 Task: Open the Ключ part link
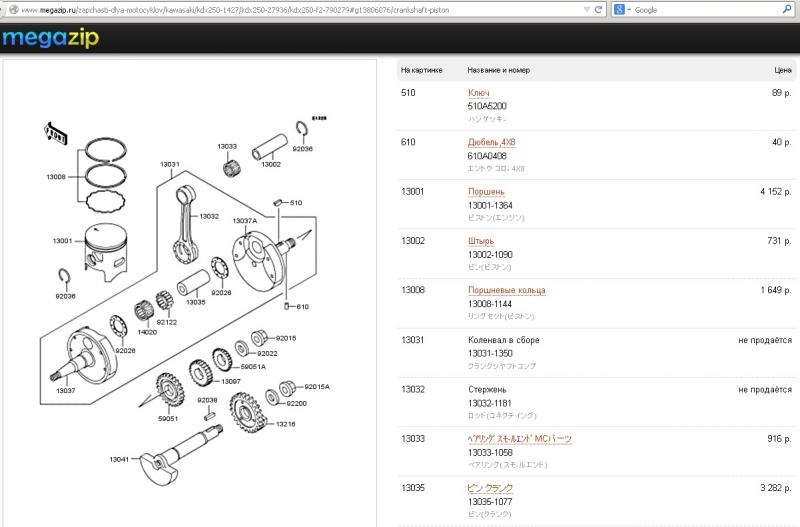click(478, 93)
